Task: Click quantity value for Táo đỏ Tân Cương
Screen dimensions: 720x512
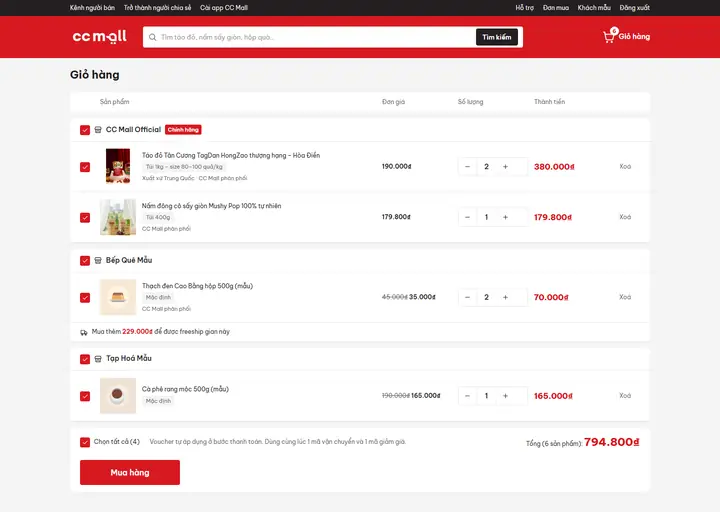Action: click(486, 167)
